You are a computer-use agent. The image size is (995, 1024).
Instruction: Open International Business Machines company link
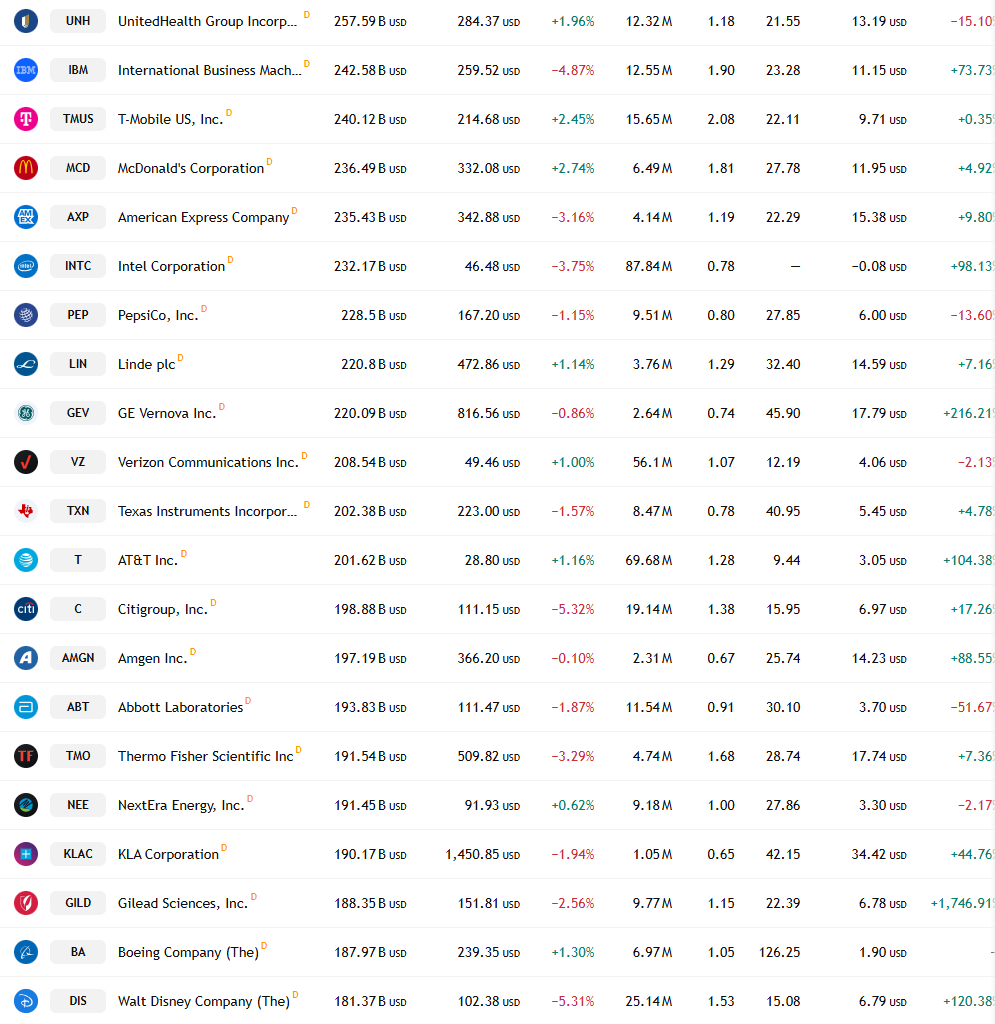click(210, 71)
